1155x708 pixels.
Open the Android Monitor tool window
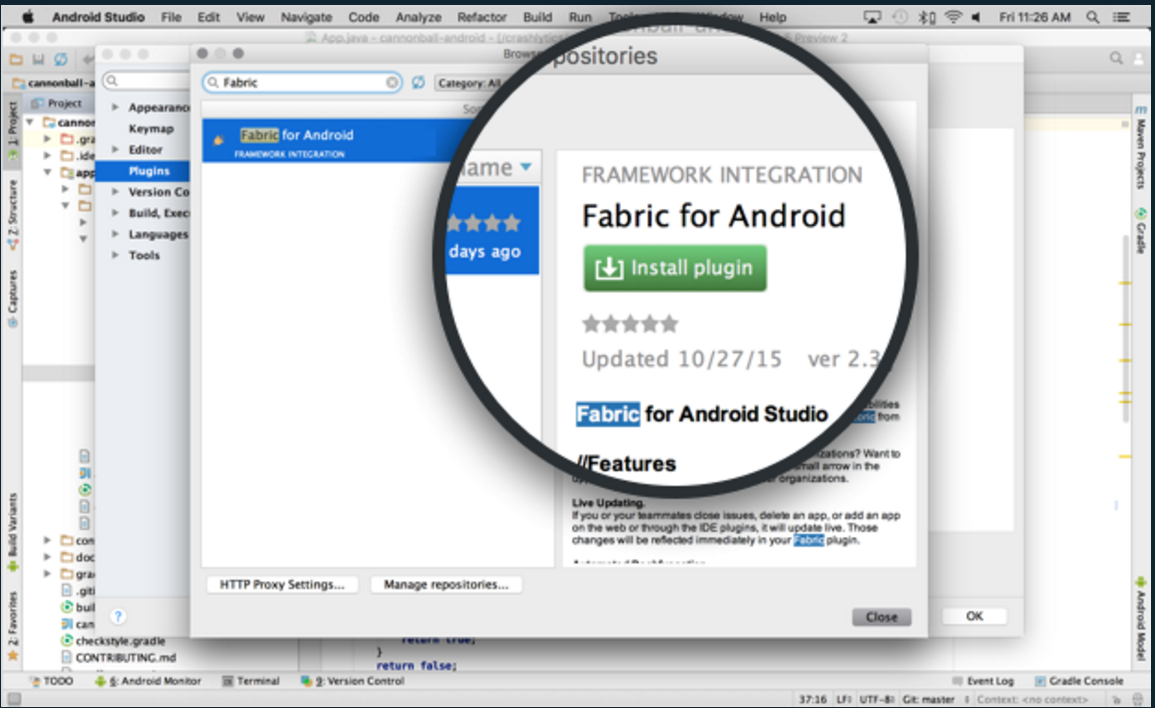click(148, 681)
